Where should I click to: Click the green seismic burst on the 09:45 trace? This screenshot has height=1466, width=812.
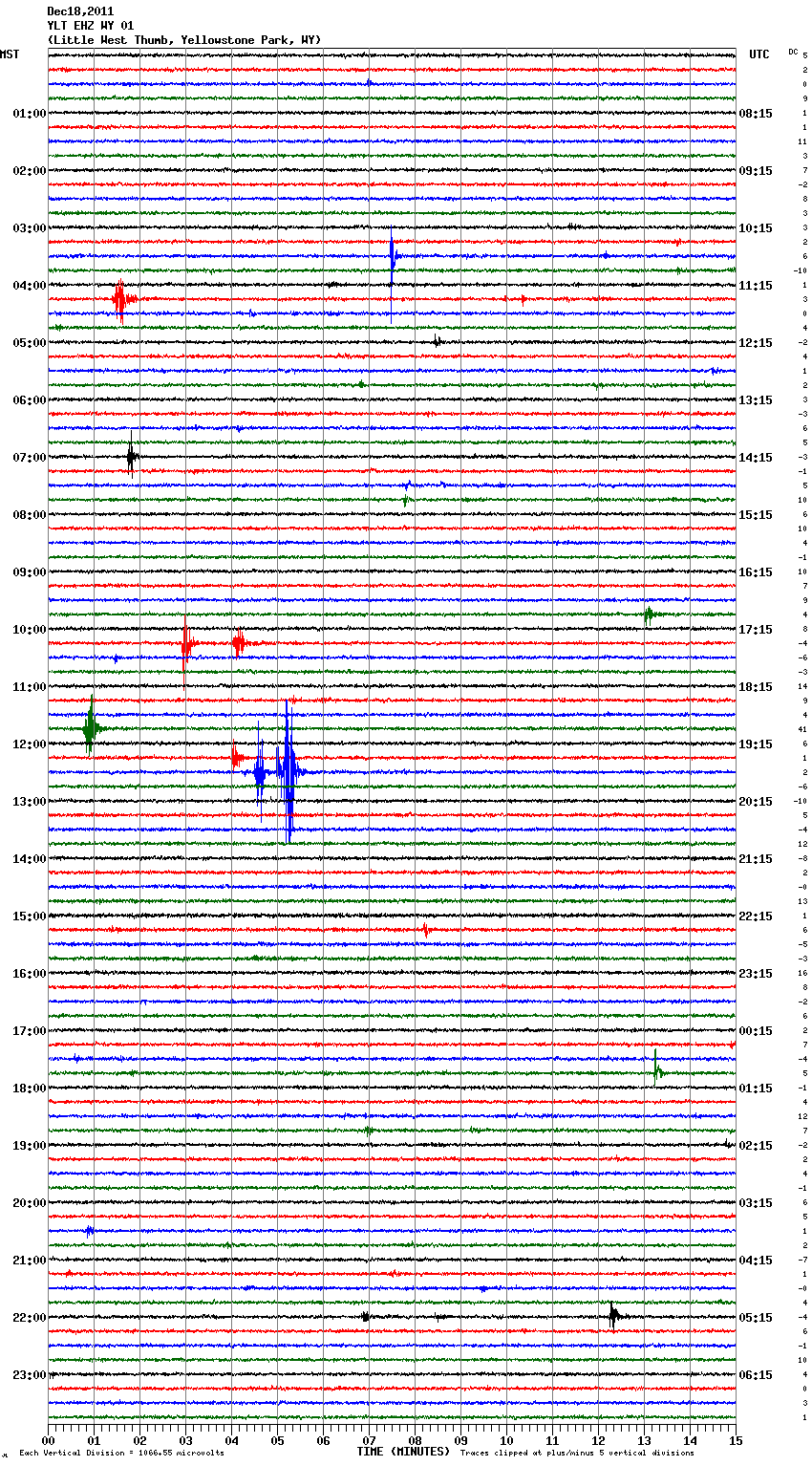(649, 614)
